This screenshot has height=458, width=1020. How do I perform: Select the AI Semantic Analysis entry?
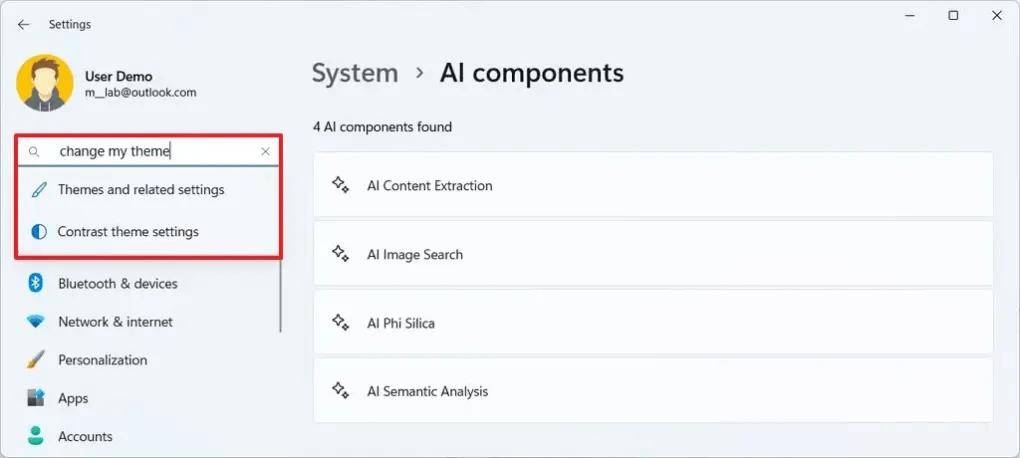(x=652, y=392)
